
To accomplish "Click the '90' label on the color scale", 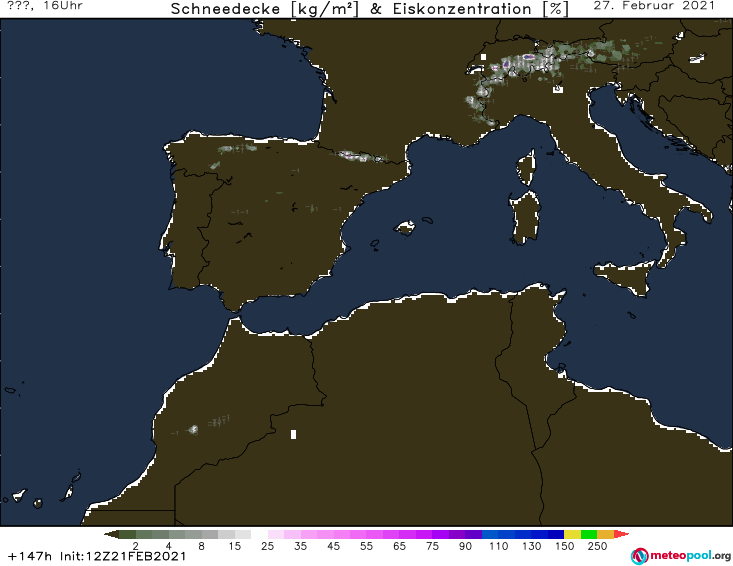I will pyautogui.click(x=465, y=546).
